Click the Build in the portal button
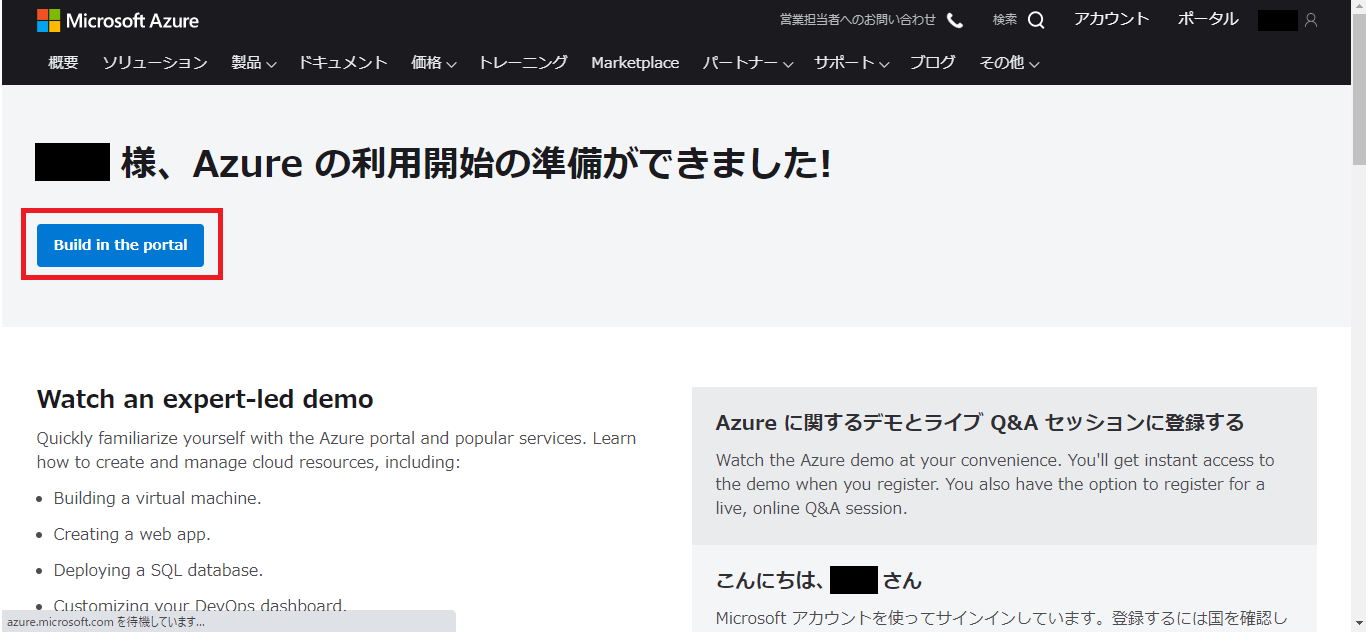 click(120, 245)
